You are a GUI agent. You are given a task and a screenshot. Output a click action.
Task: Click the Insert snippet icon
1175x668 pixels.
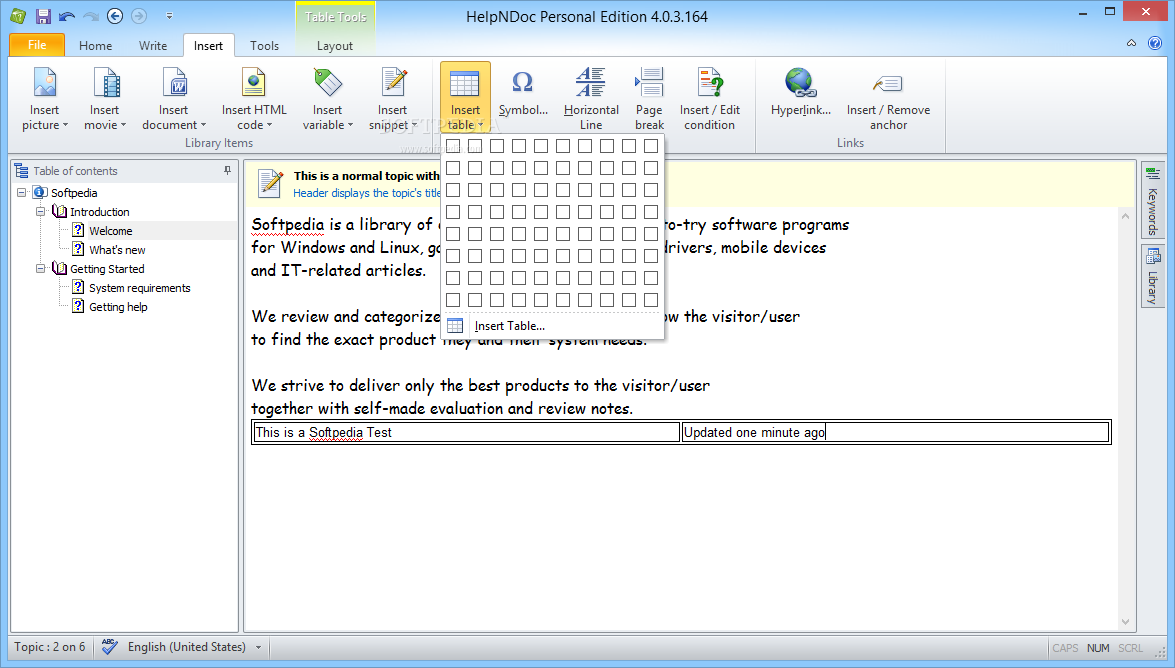pyautogui.click(x=393, y=82)
